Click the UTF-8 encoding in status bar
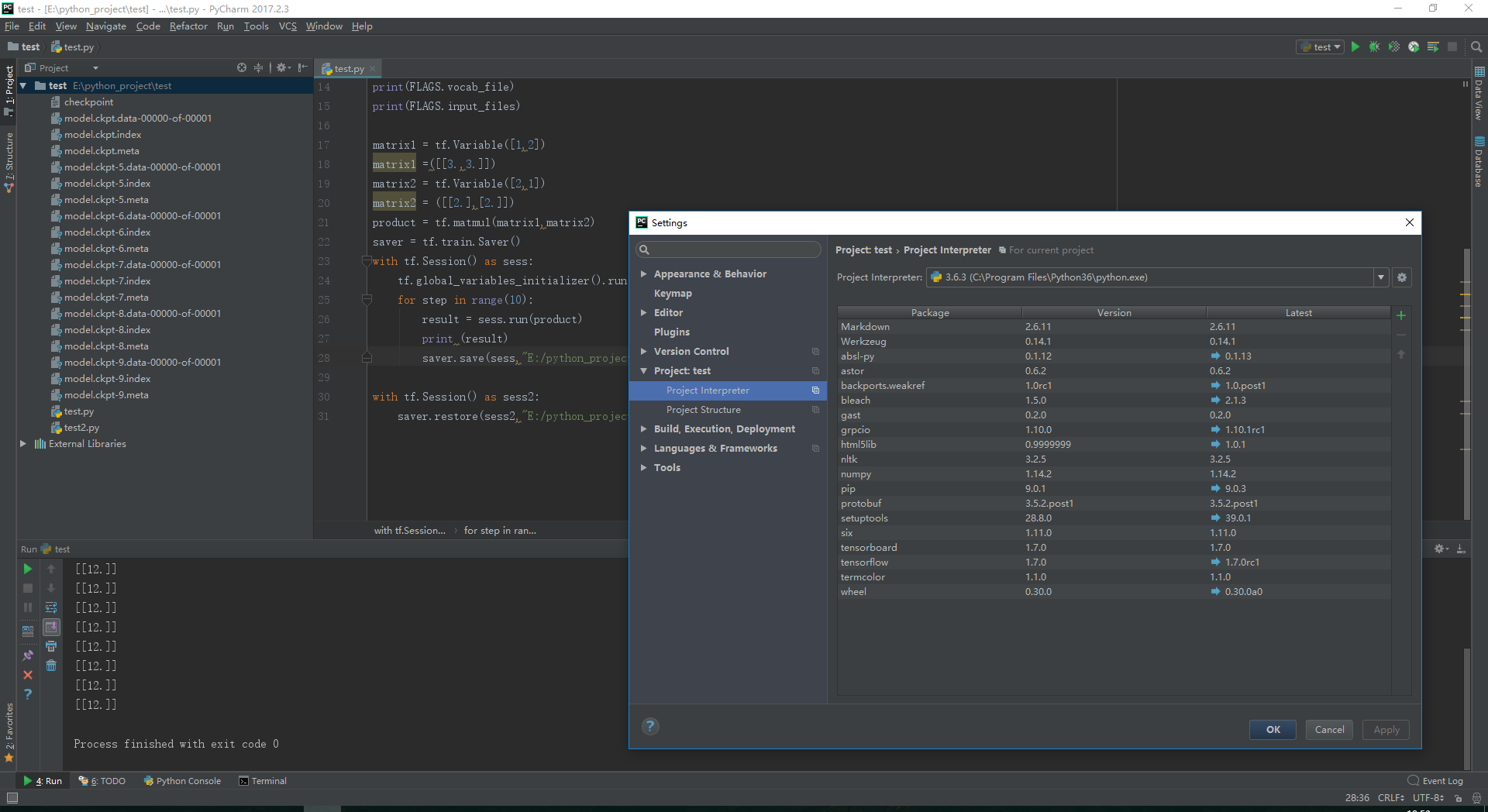The image size is (1488, 812). tap(1428, 797)
